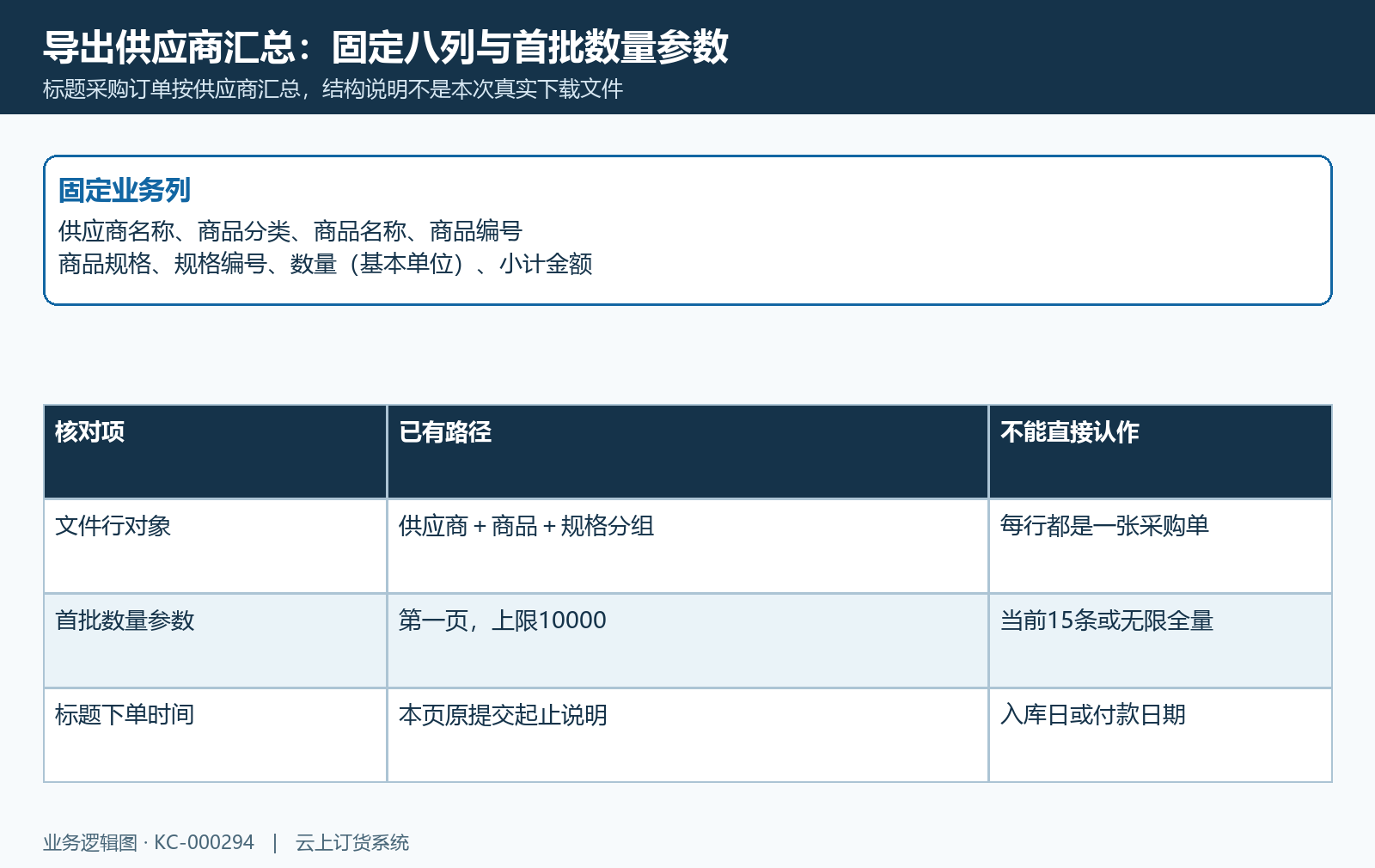Viewport: 1375px width, 868px height.
Task: Select the 首批数量参数 cell
Action: click(215, 640)
